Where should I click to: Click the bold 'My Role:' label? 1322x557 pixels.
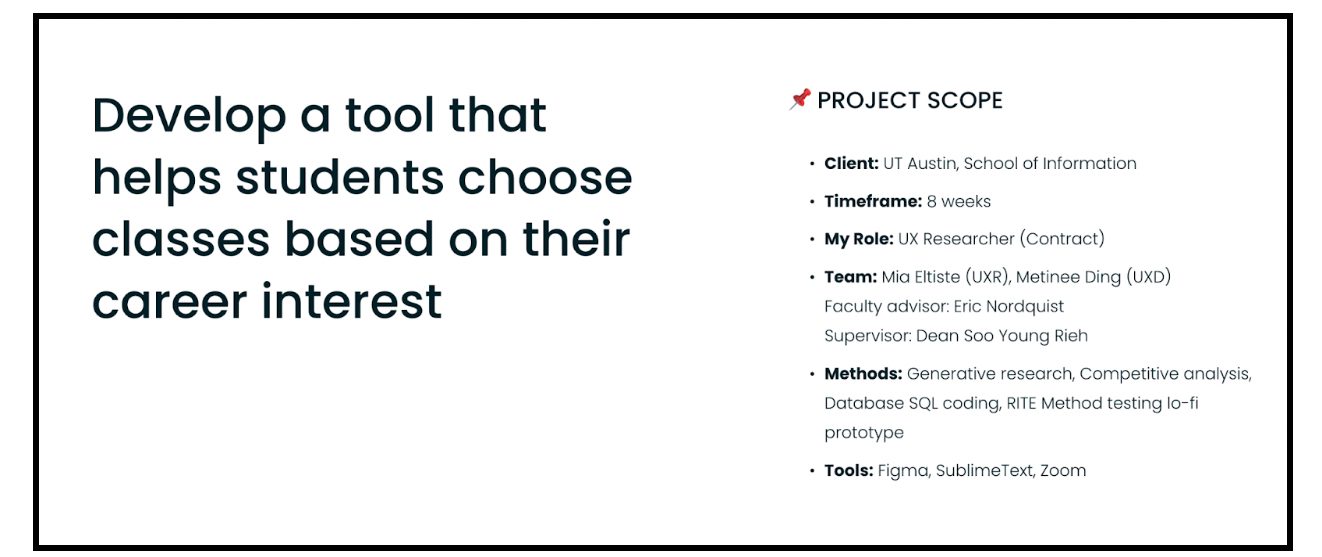[858, 239]
